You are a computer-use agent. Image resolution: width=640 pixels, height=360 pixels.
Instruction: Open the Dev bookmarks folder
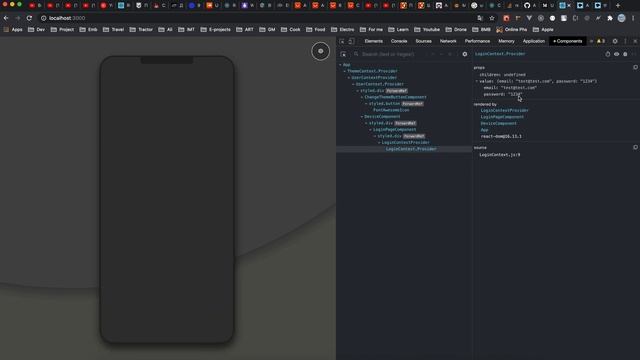click(x=36, y=29)
